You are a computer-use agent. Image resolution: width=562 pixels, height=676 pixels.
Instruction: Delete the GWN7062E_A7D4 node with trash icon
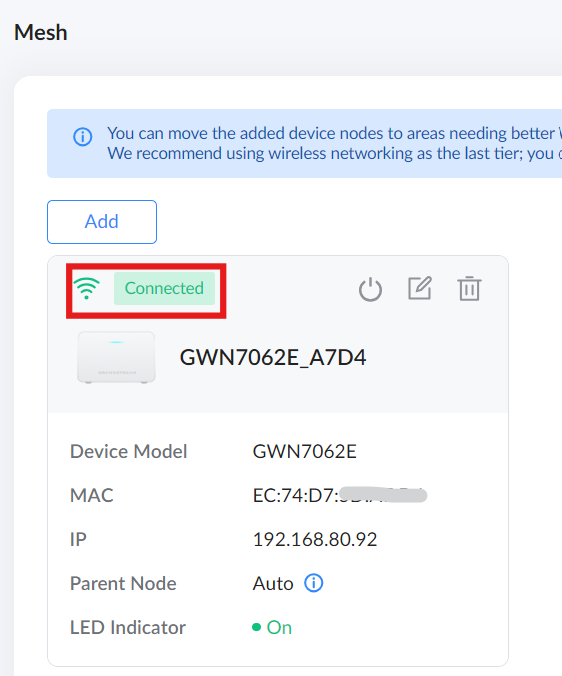469,288
